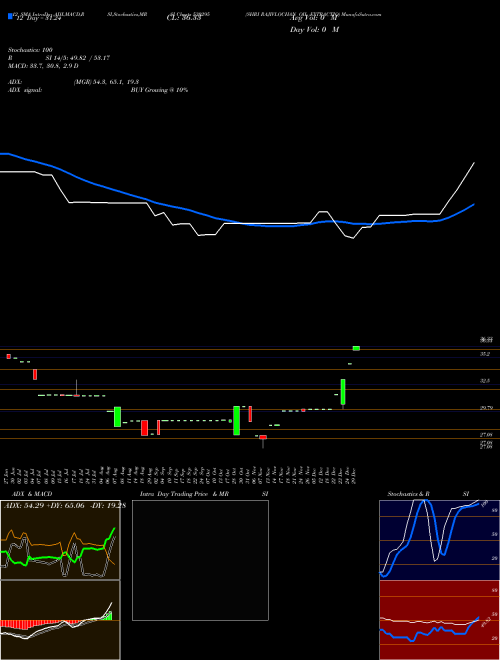Click the 'ADX & MACD' panel heading

pyautogui.click(x=32, y=494)
